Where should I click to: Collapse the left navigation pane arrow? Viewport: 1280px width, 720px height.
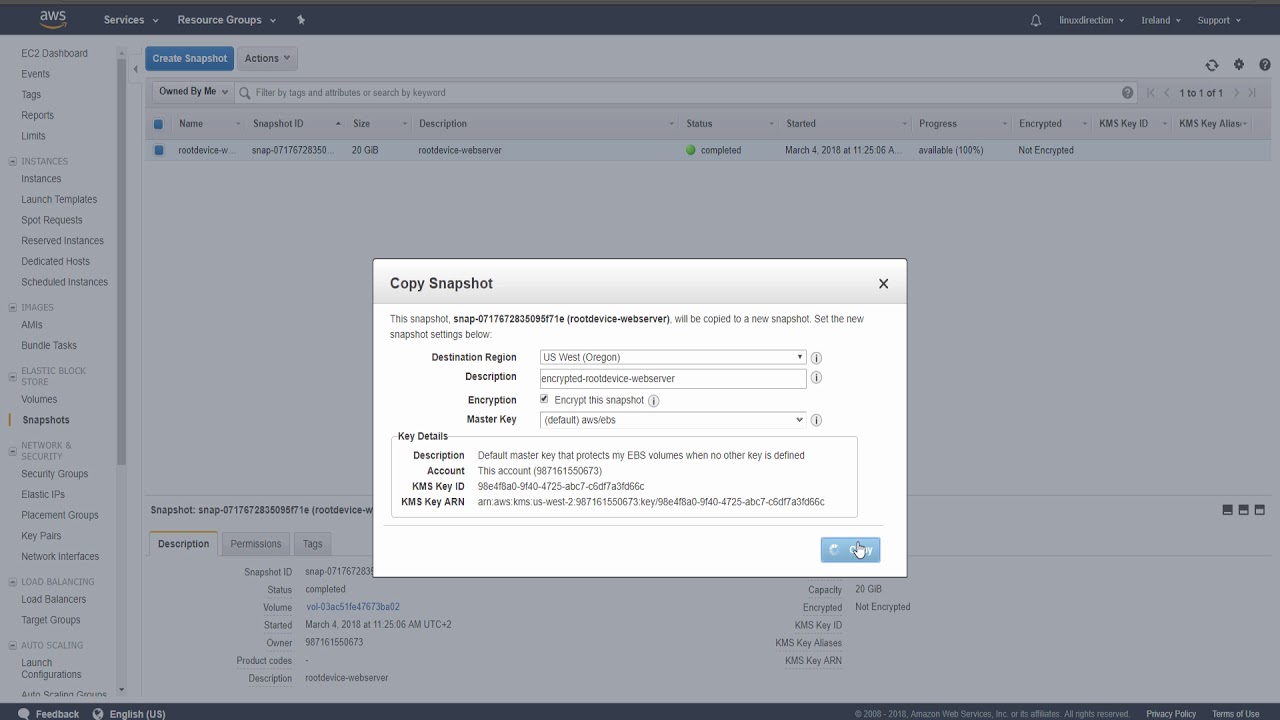(136, 69)
